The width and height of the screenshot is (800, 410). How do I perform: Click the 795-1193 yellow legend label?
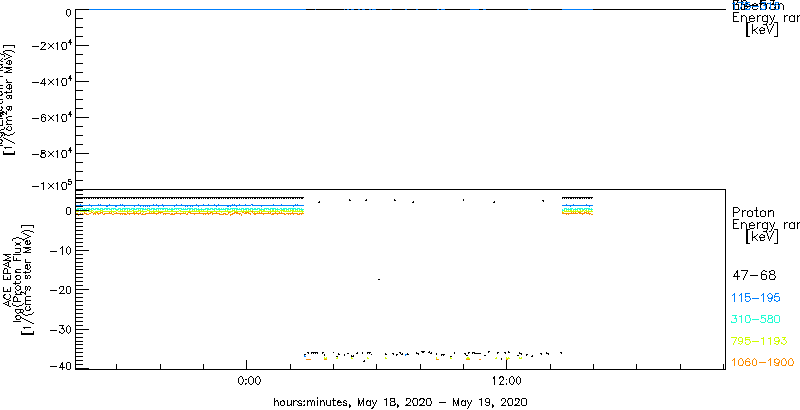coord(760,341)
